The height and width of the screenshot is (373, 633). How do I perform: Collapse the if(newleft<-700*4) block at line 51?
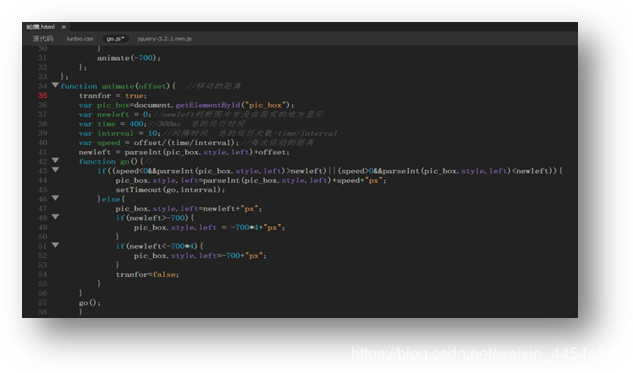55,245
